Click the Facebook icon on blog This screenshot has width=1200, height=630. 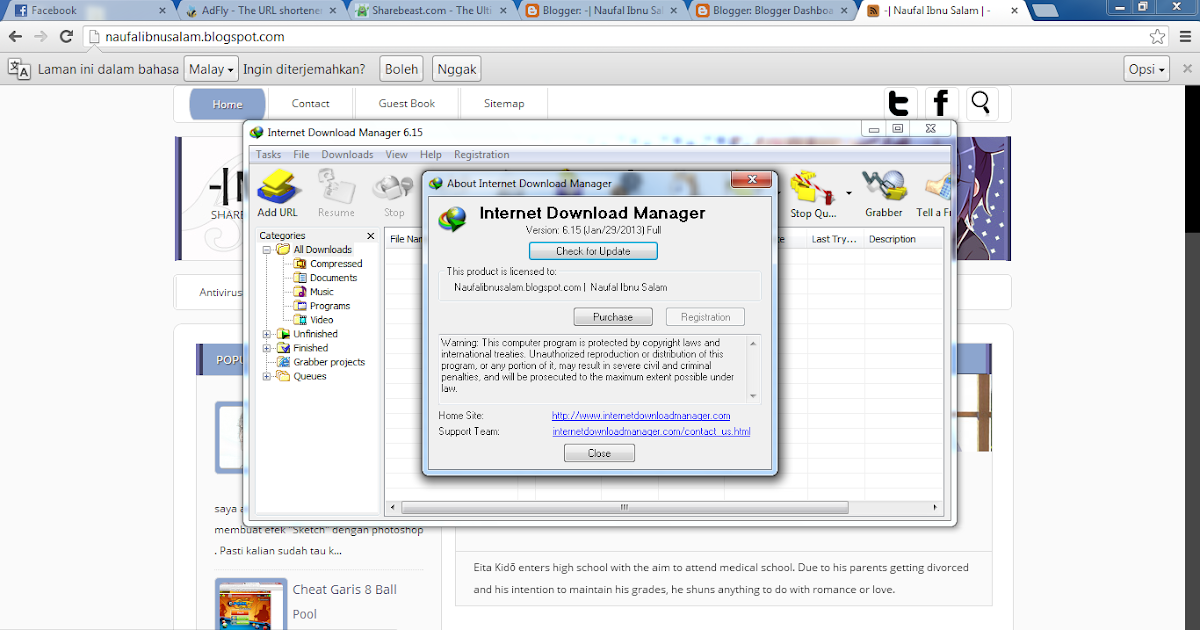click(941, 103)
